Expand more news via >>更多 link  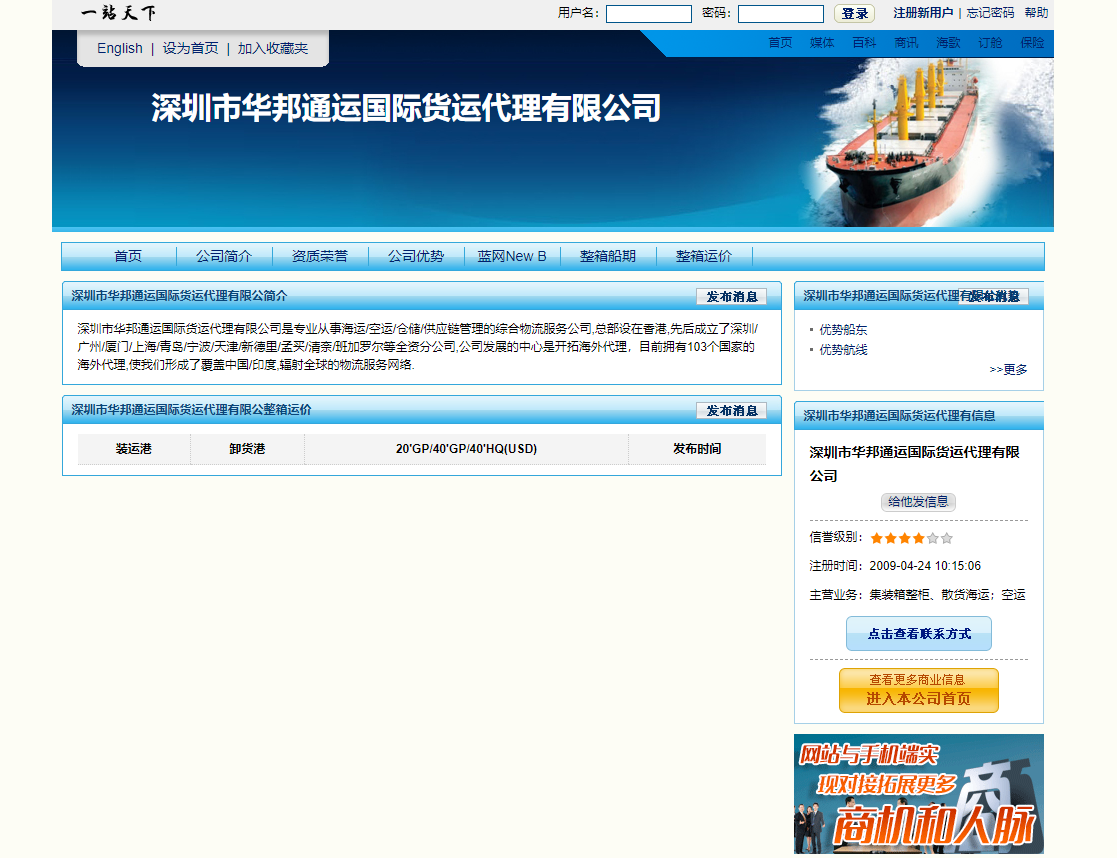1005,368
